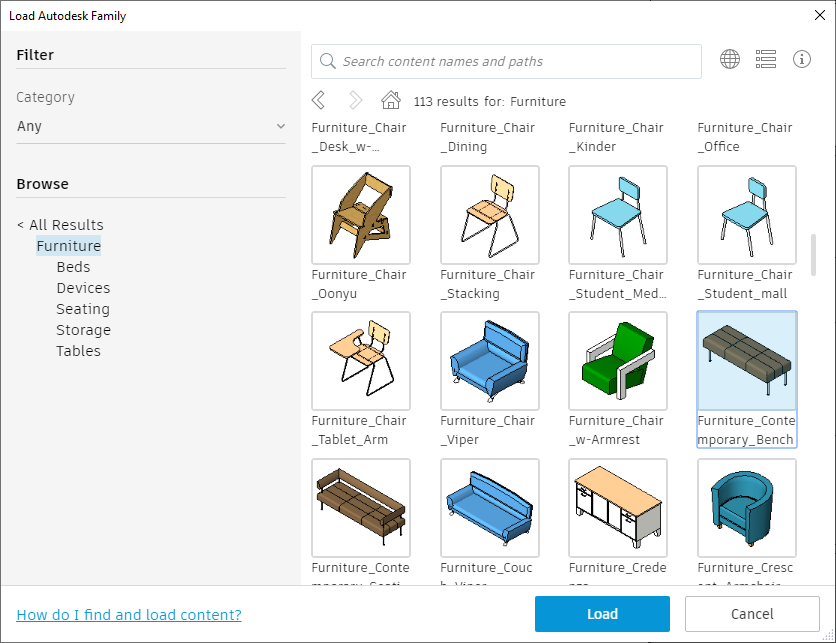Screen dimensions: 836x643
Task: Open the Storage subcategory
Action: point(84,330)
